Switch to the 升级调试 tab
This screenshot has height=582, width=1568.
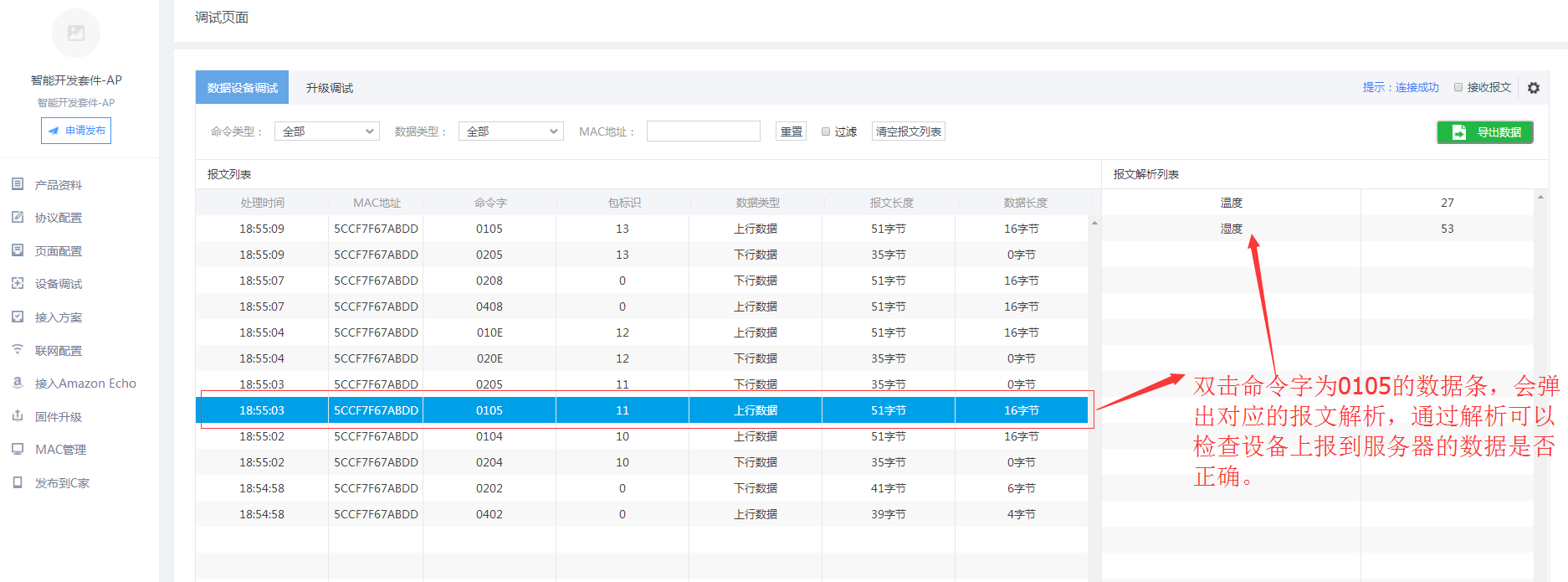pyautogui.click(x=330, y=88)
